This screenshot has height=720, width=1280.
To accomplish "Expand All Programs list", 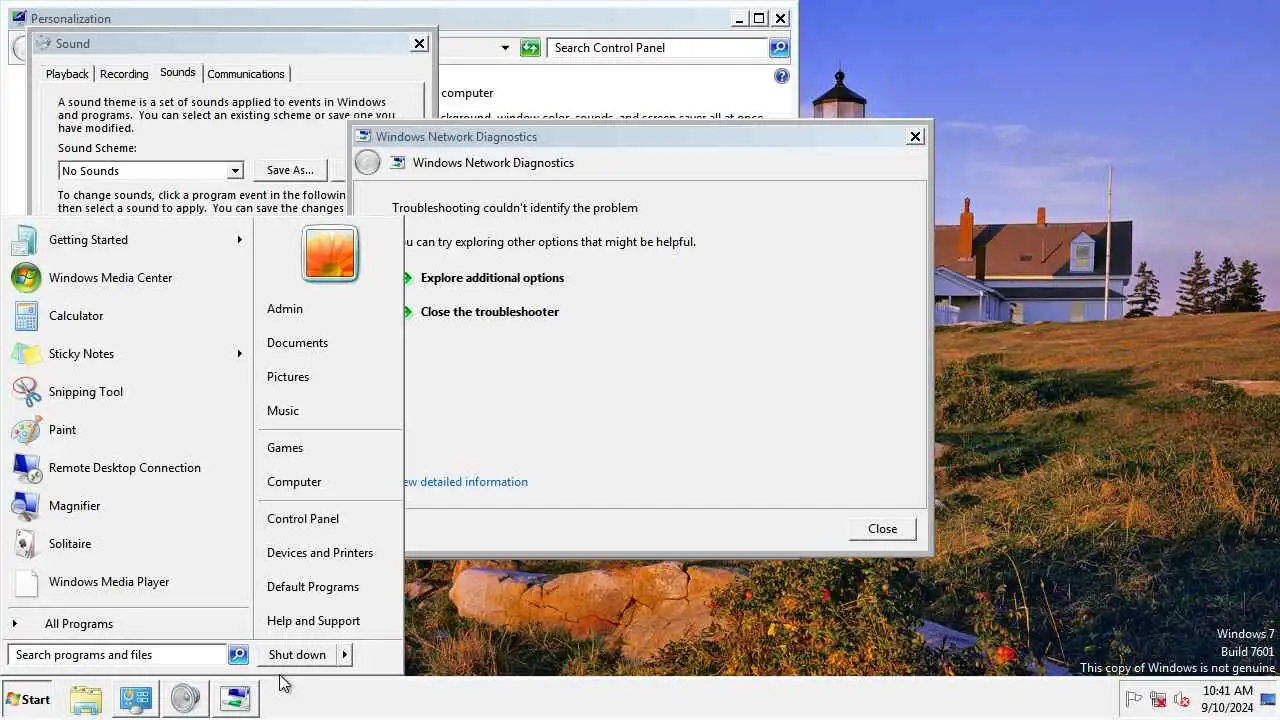I will click(x=79, y=624).
